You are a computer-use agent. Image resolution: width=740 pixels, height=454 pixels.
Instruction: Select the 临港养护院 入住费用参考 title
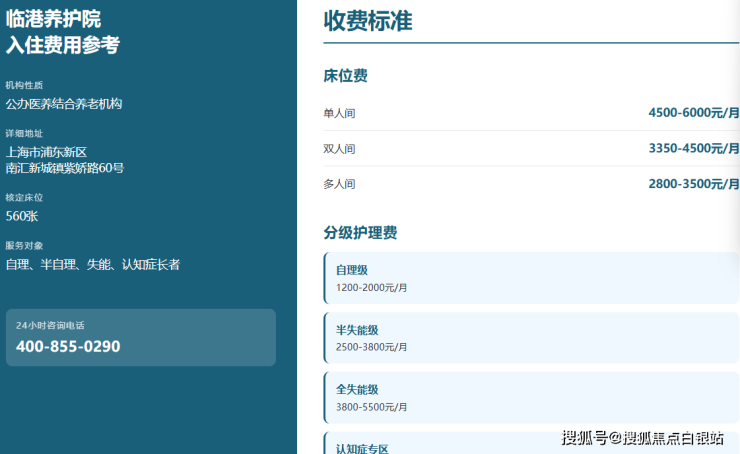[x=62, y=32]
